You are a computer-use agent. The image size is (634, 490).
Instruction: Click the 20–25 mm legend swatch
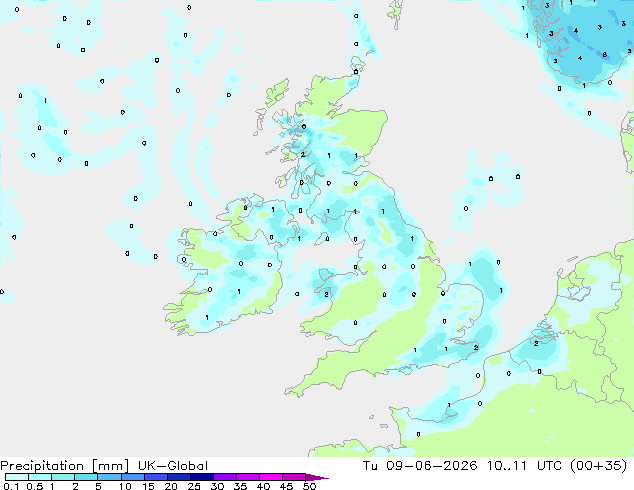point(179,477)
